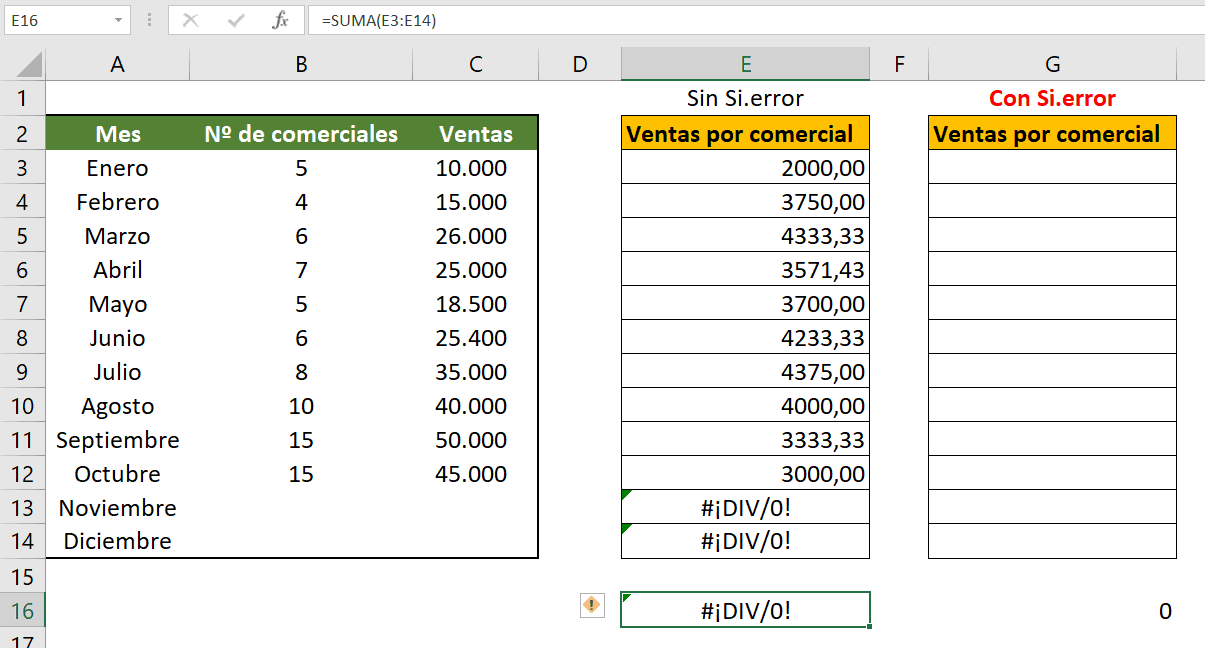Select the row 16 header
Screen dimensions: 1205x648
pyautogui.click(x=23, y=610)
